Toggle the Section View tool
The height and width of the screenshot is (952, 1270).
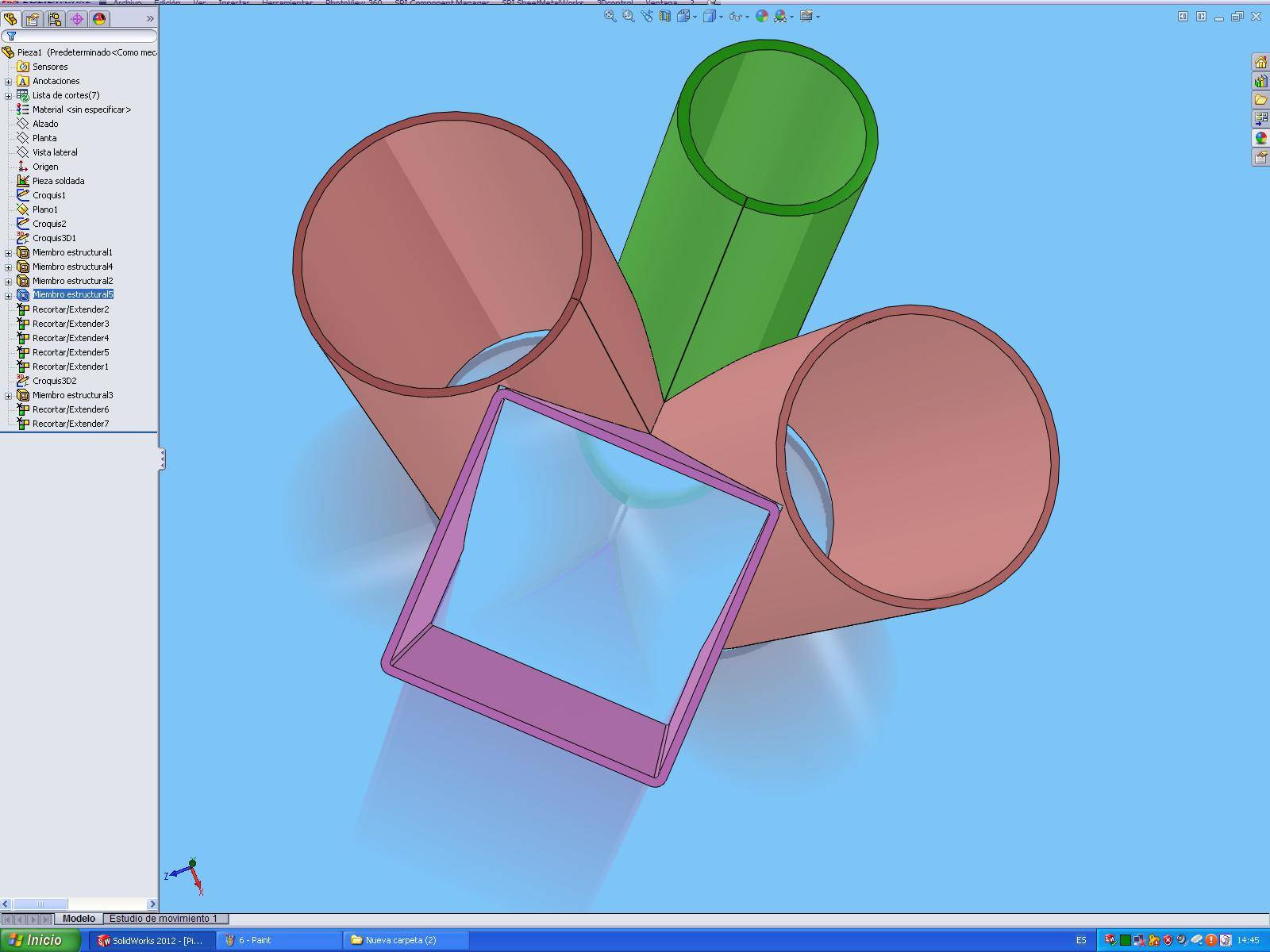point(665,16)
